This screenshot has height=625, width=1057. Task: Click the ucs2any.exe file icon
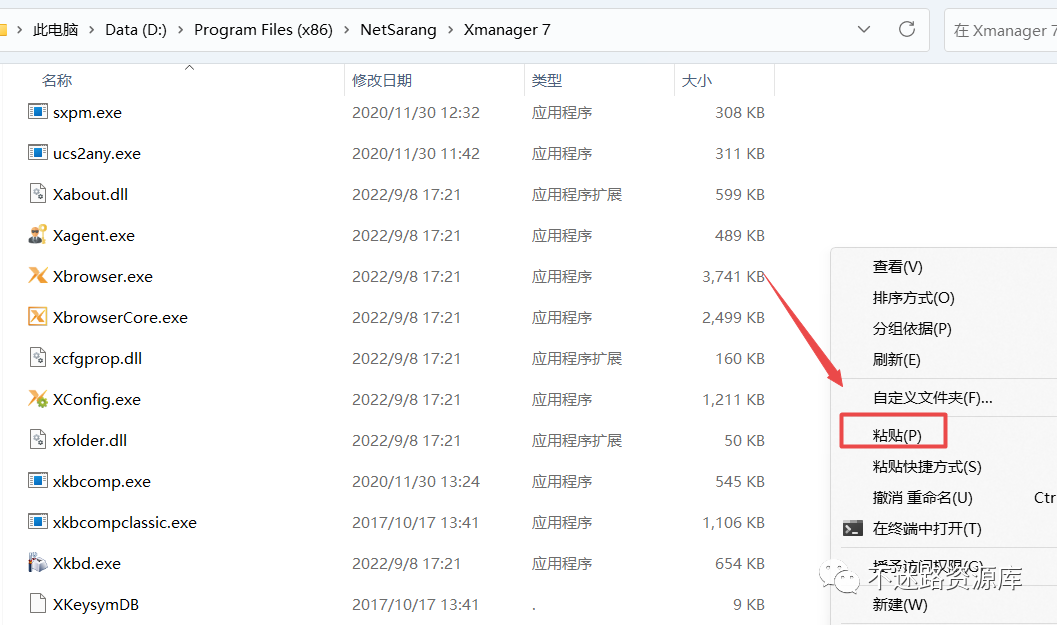[x=38, y=152]
